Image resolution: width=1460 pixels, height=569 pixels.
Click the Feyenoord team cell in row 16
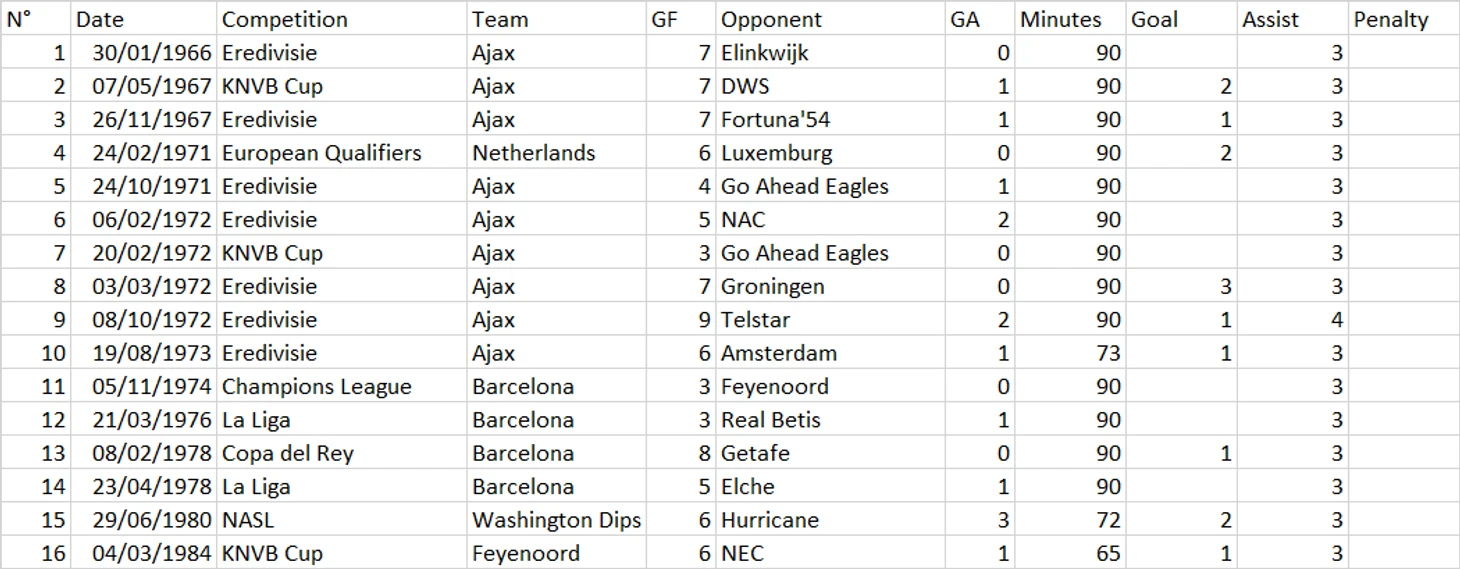[x=556, y=553]
